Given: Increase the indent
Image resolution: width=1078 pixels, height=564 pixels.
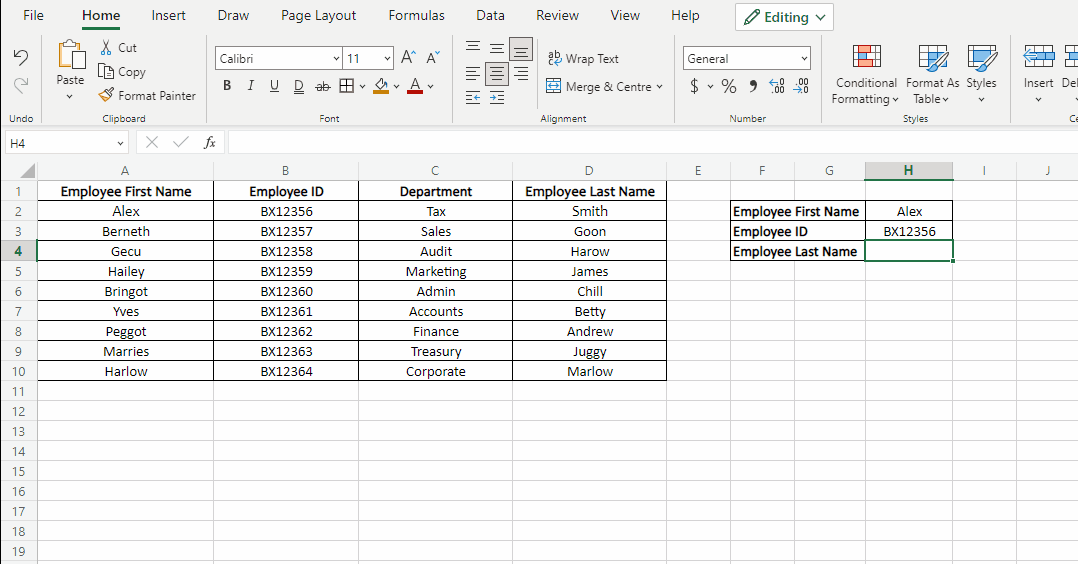Looking at the screenshot, I should [x=497, y=98].
